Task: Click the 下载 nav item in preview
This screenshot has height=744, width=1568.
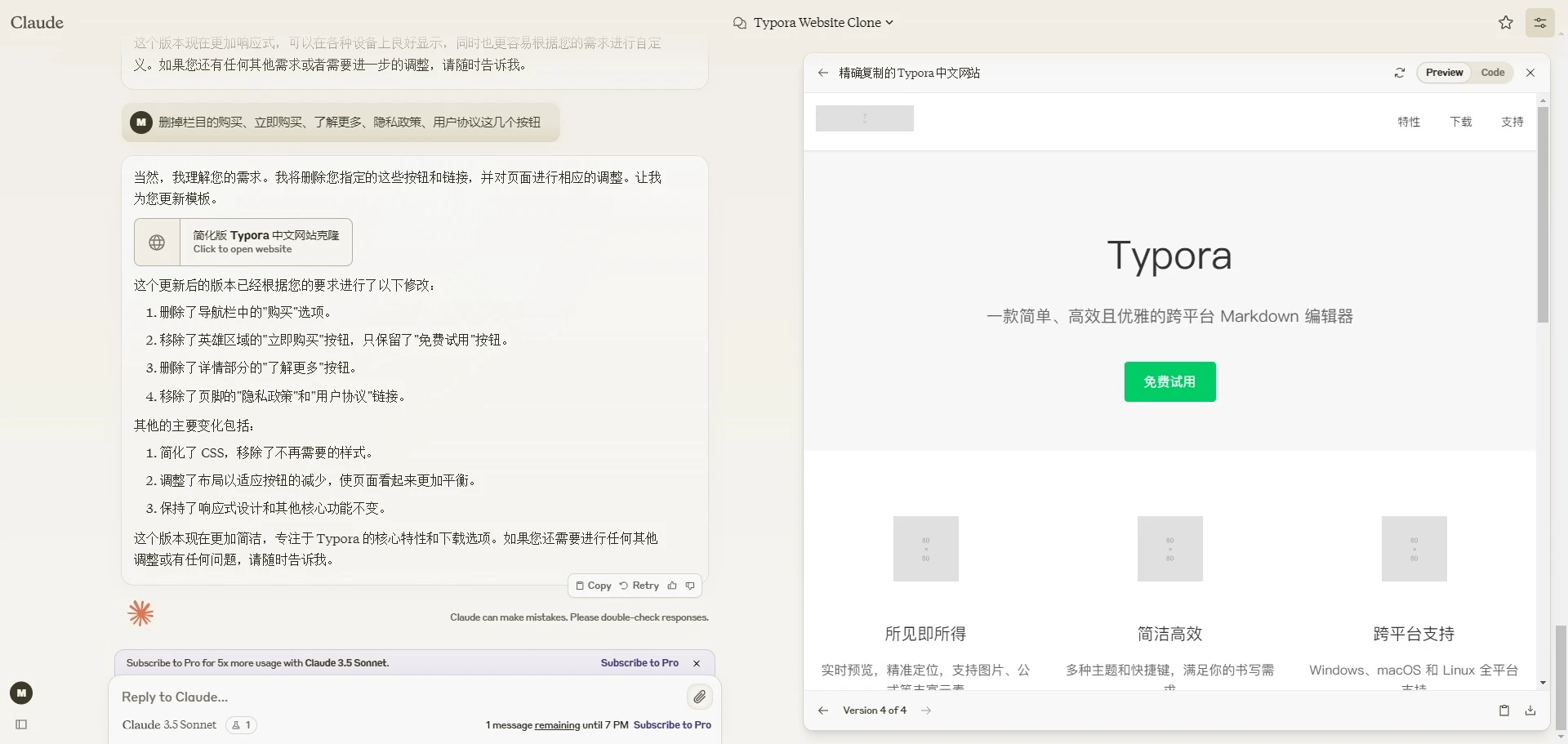Action: [1461, 122]
